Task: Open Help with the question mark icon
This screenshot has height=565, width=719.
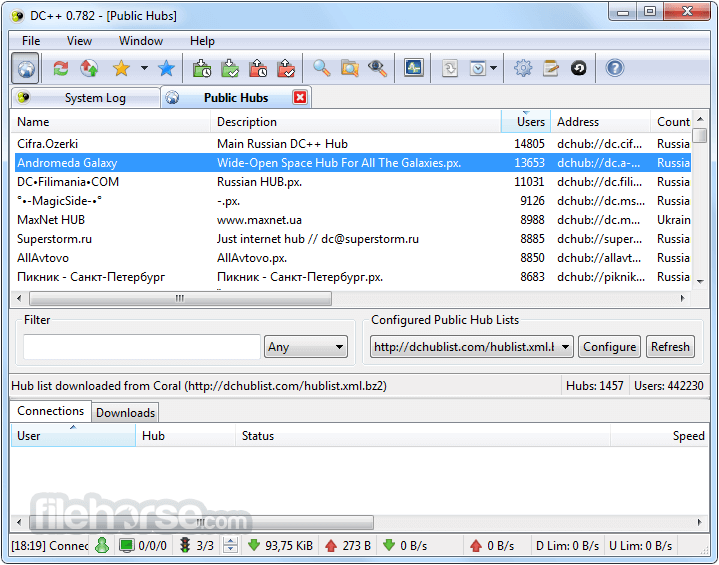Action: 614,69
